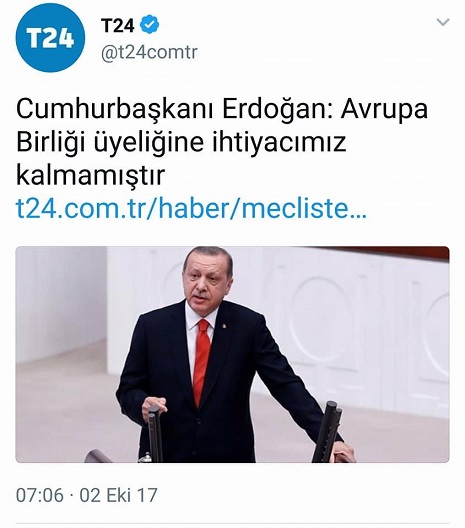Click the word ihtiyacımız in the tweet
The width and height of the screenshot is (465, 528).
(279, 143)
